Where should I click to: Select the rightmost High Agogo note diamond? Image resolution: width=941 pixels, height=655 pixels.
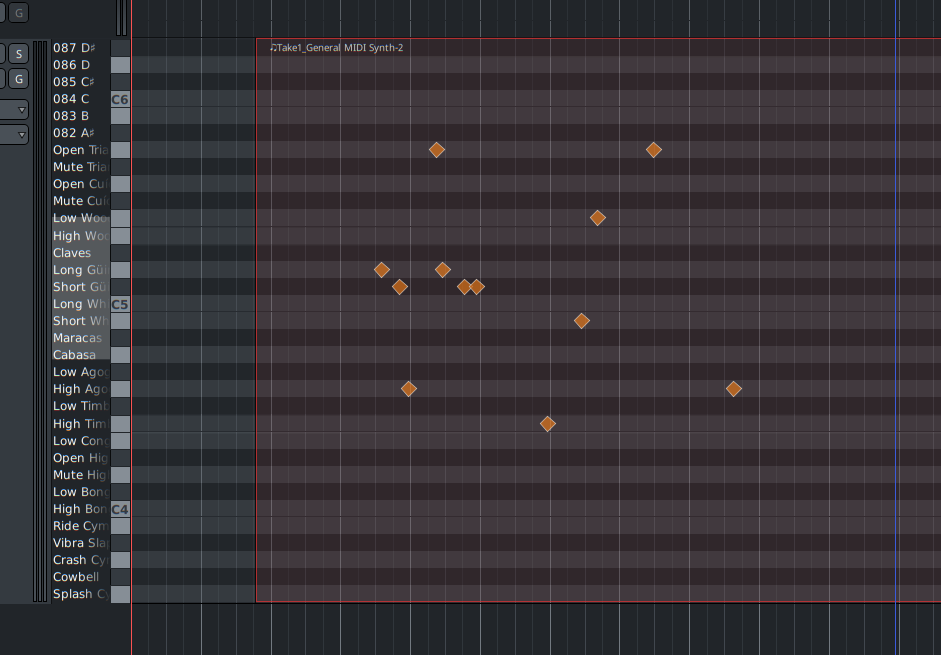pyautogui.click(x=733, y=389)
